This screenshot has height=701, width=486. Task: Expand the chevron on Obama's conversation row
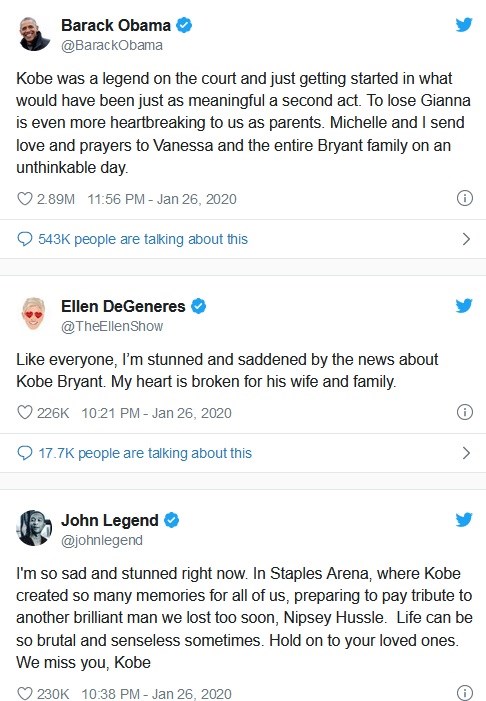(466, 239)
